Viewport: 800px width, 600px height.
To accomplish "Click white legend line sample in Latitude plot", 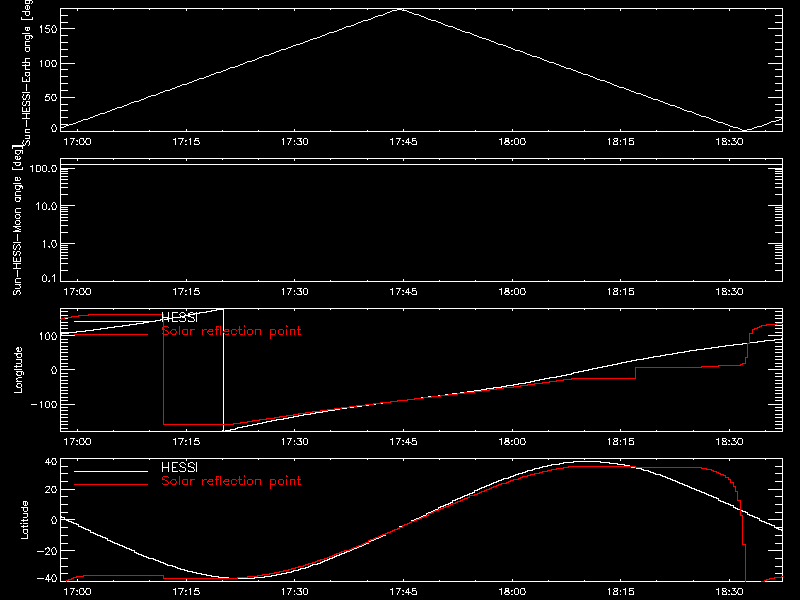I will 111,471.
